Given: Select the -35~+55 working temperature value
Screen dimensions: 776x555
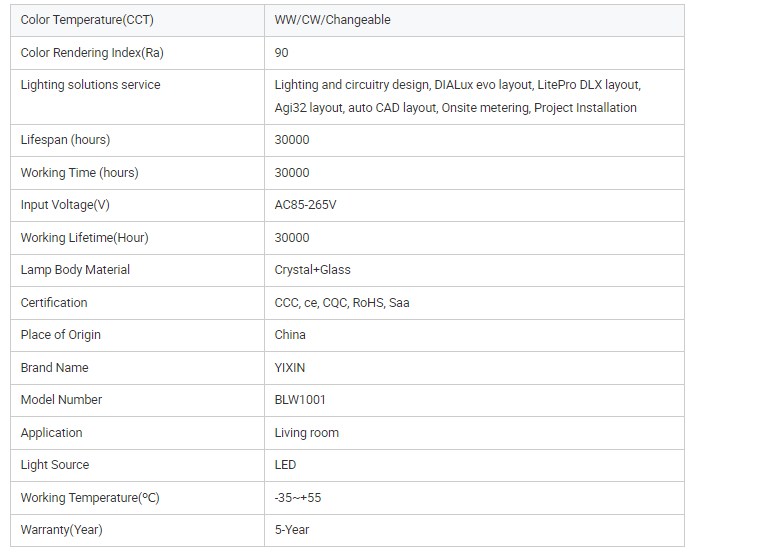Looking at the screenshot, I should 297,498.
